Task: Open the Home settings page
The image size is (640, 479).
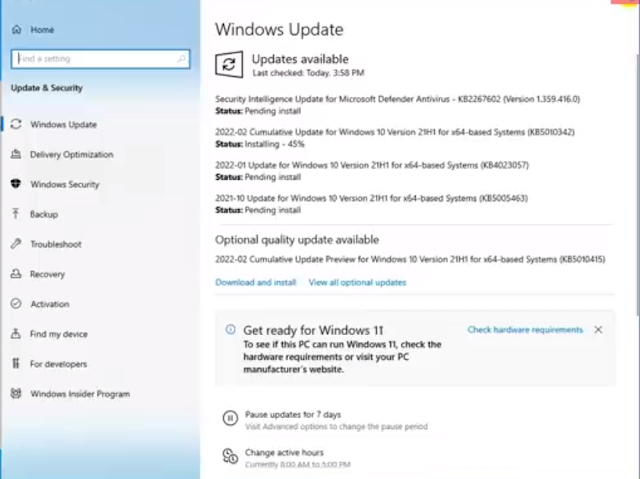Action: tap(42, 30)
